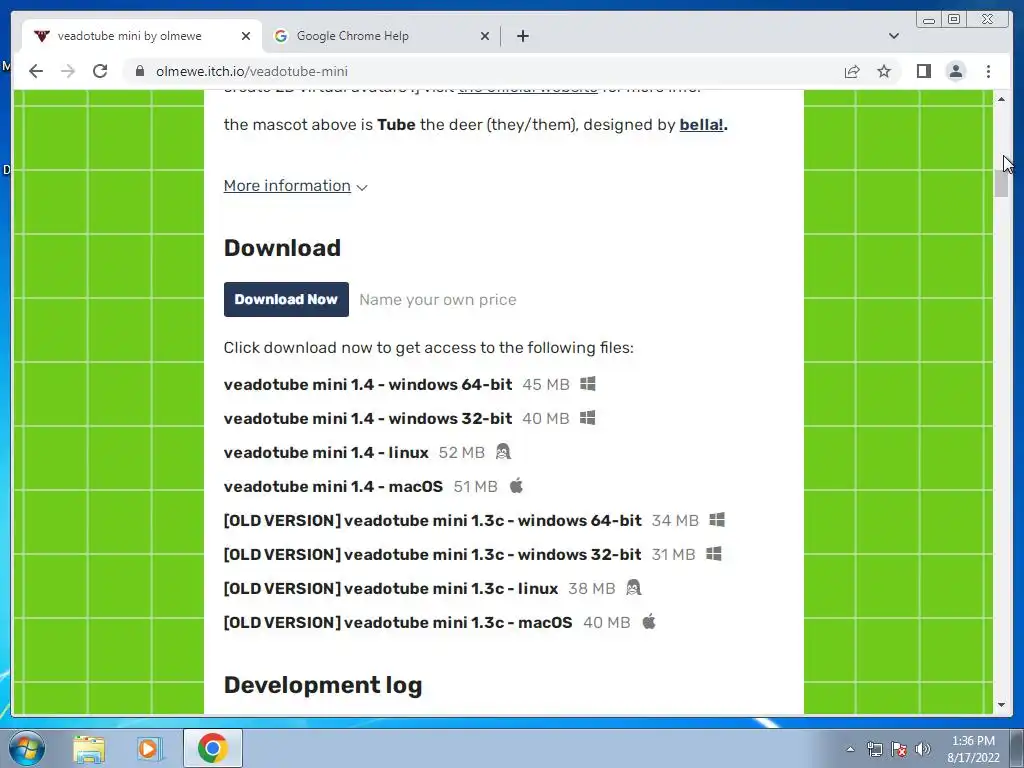The image size is (1024, 768).
Task: Click page scrollbar up arrow
Action: coord(1001,99)
